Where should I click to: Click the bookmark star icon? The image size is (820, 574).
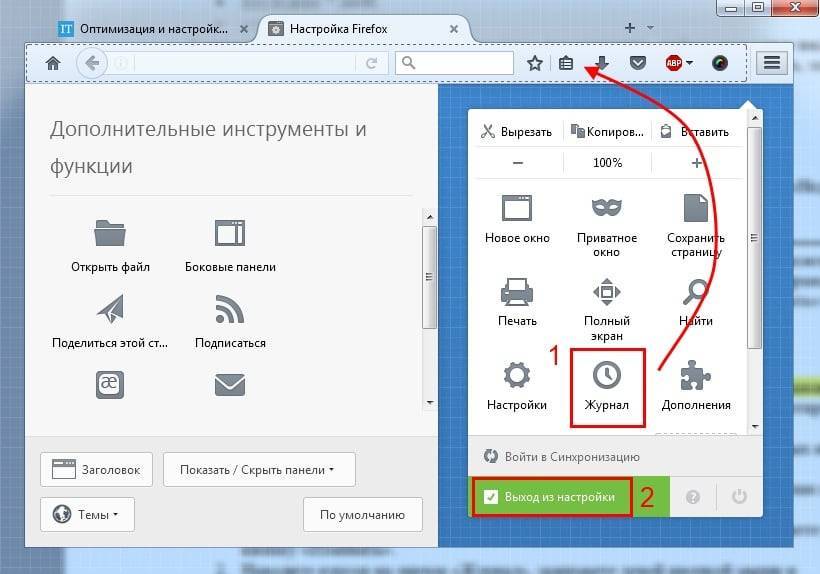click(x=534, y=64)
